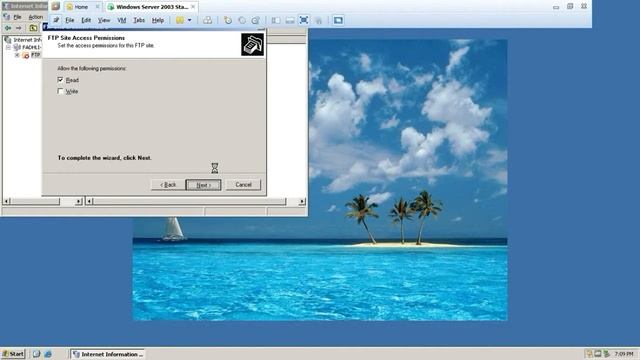
Task: Toggle the library sidebar view icon
Action: [276, 20]
